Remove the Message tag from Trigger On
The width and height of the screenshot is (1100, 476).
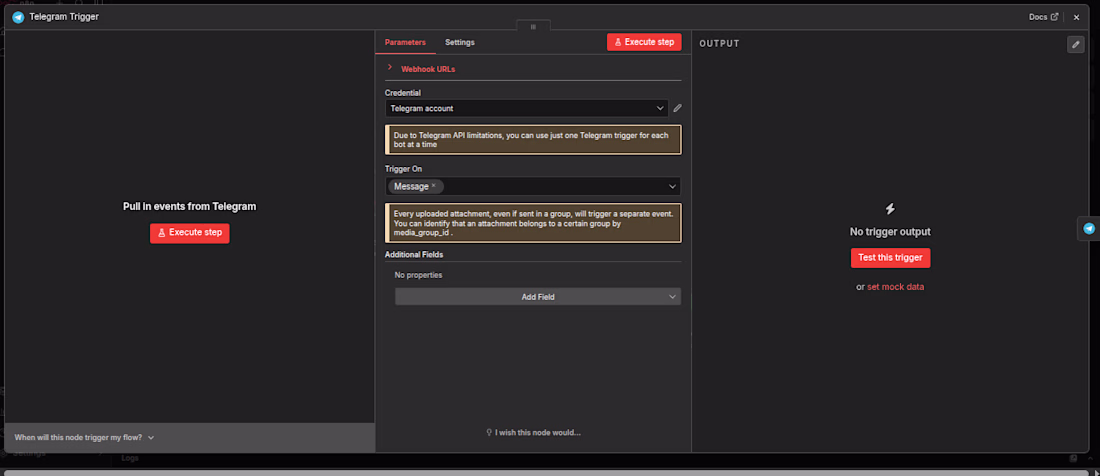click(x=434, y=186)
